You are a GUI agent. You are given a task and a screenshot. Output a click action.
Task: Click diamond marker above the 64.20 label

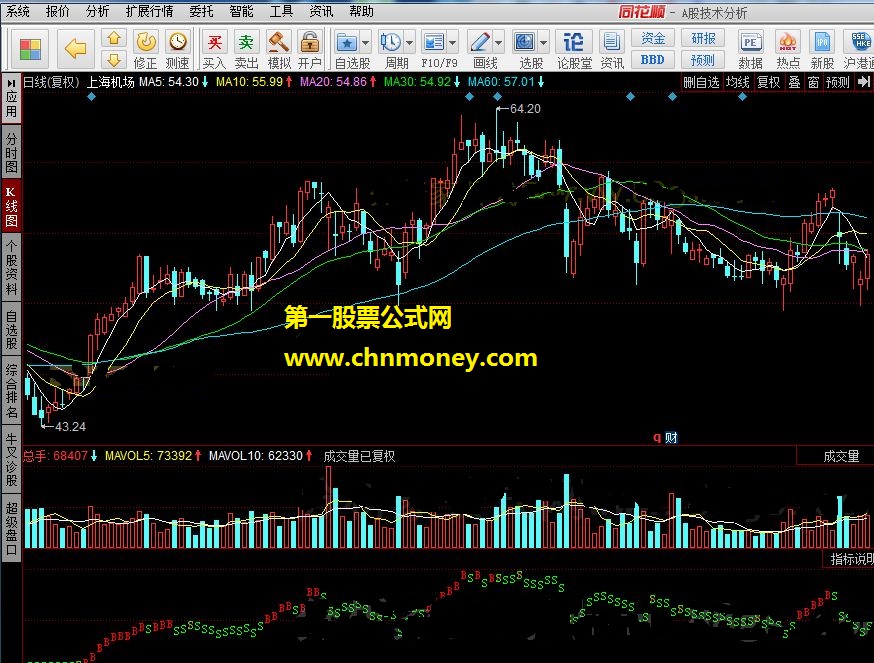pyautogui.click(x=497, y=96)
